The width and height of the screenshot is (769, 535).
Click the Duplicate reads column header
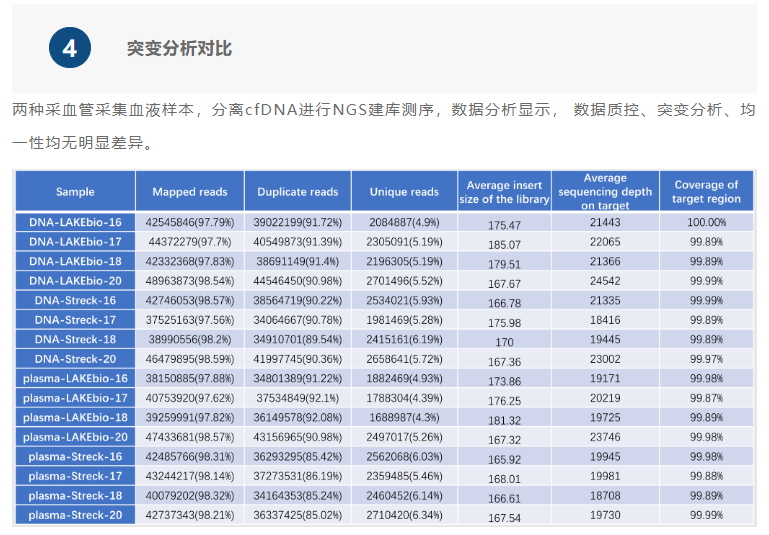point(297,192)
